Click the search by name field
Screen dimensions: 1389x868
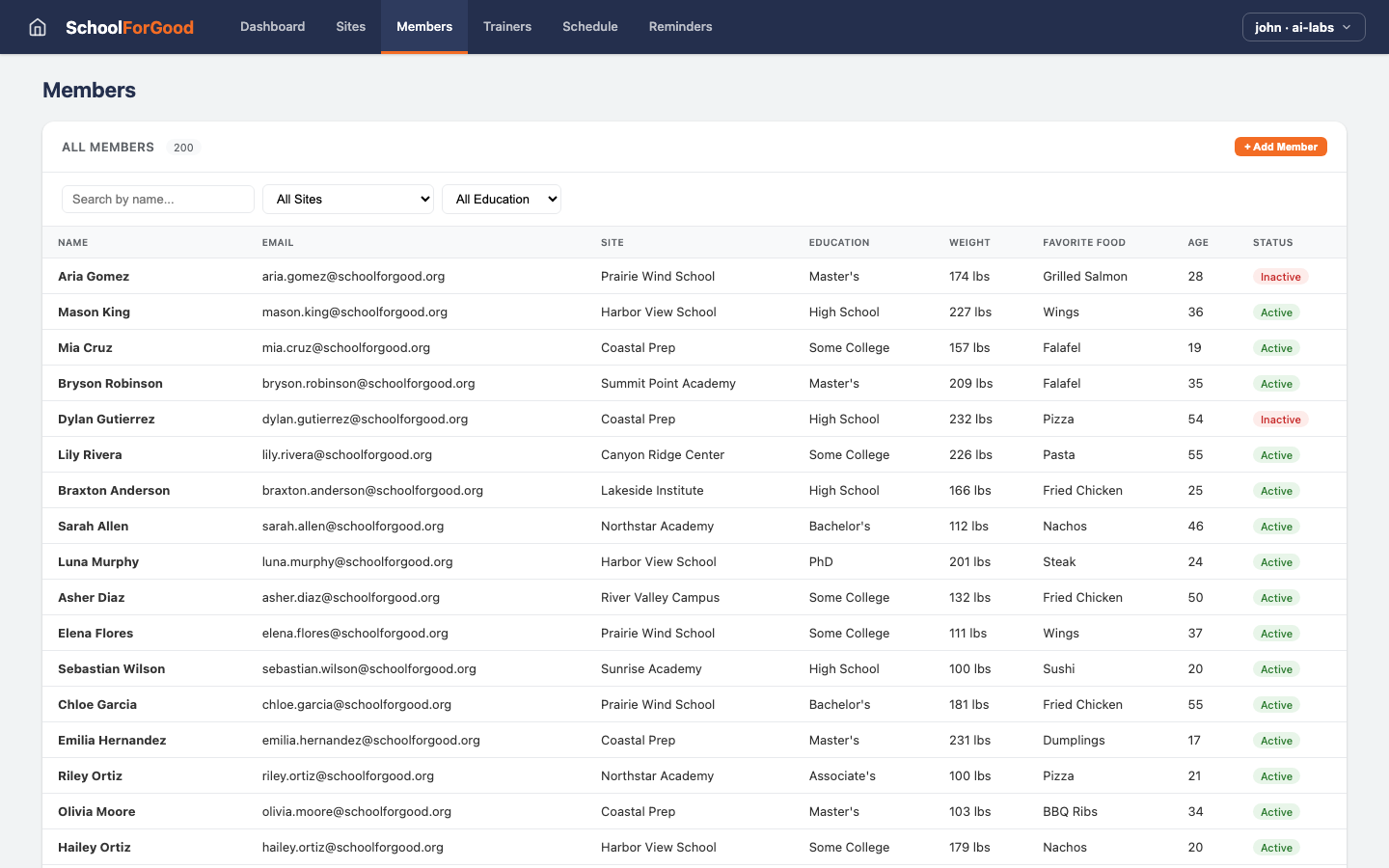tap(157, 199)
